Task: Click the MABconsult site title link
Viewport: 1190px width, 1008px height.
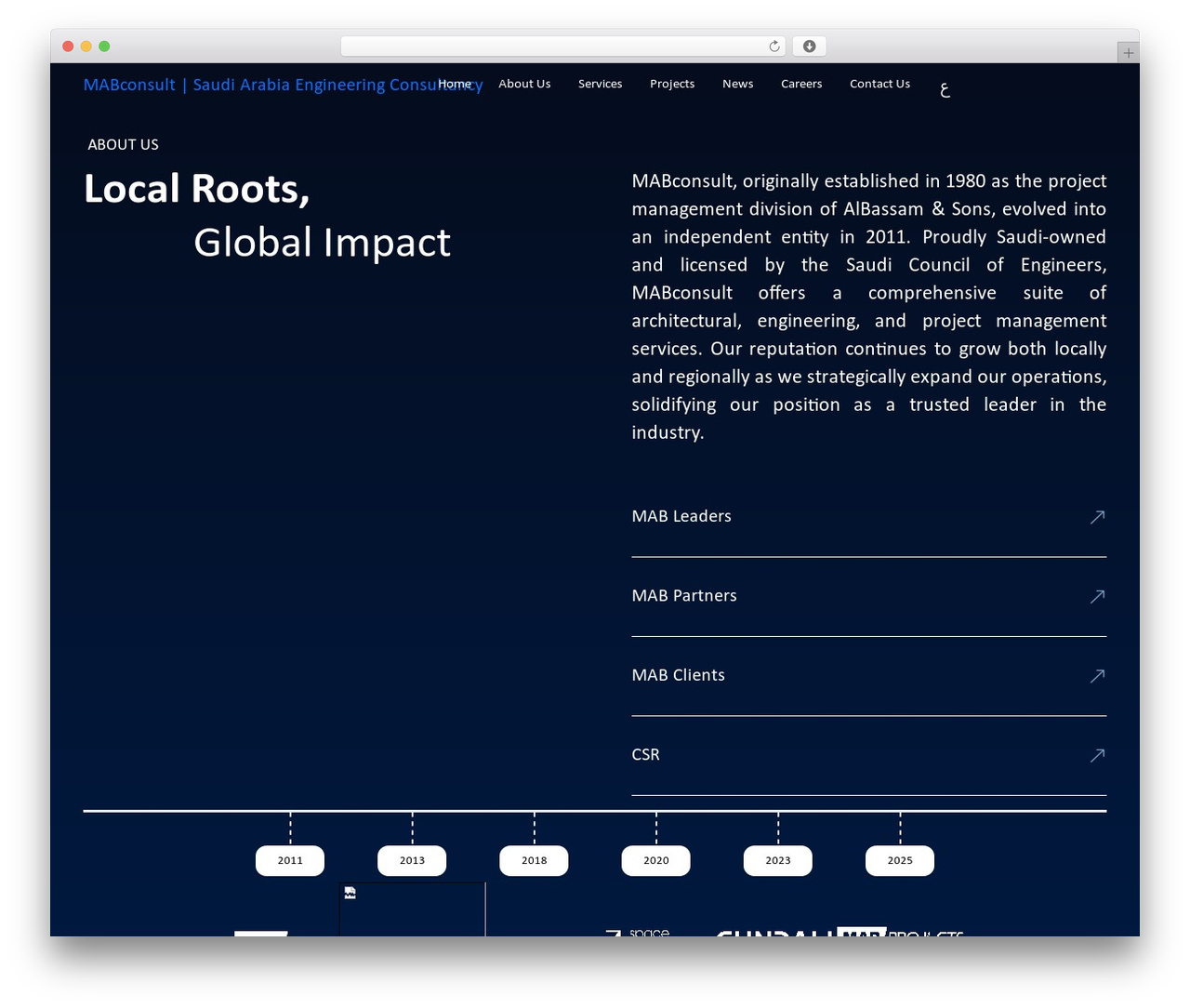Action: pos(284,85)
